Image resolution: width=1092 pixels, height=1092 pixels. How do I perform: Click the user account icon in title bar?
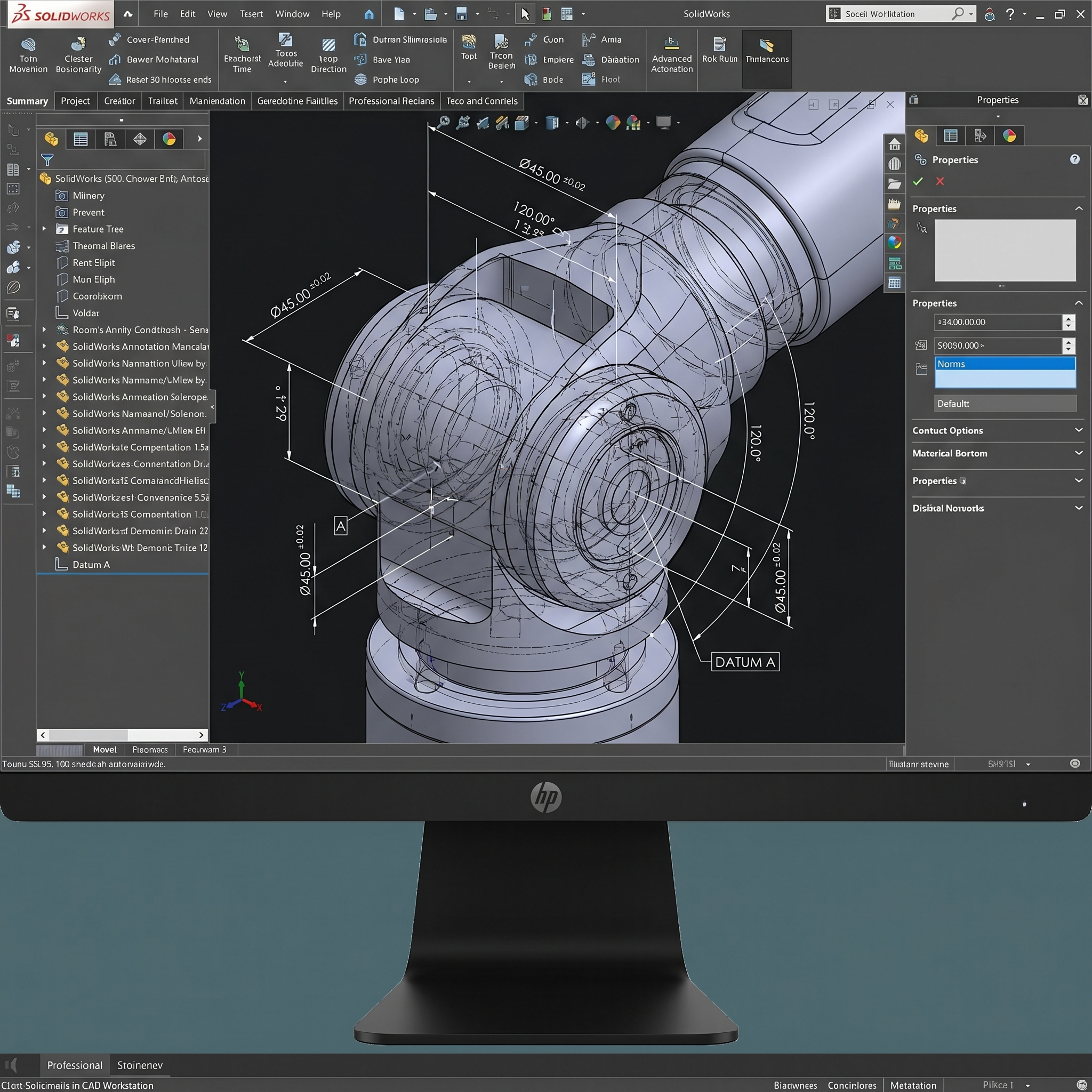click(x=989, y=14)
